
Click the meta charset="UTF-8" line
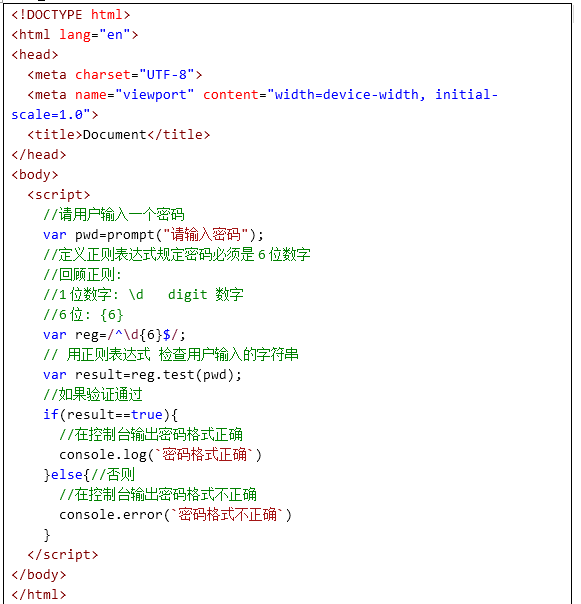coord(115,75)
